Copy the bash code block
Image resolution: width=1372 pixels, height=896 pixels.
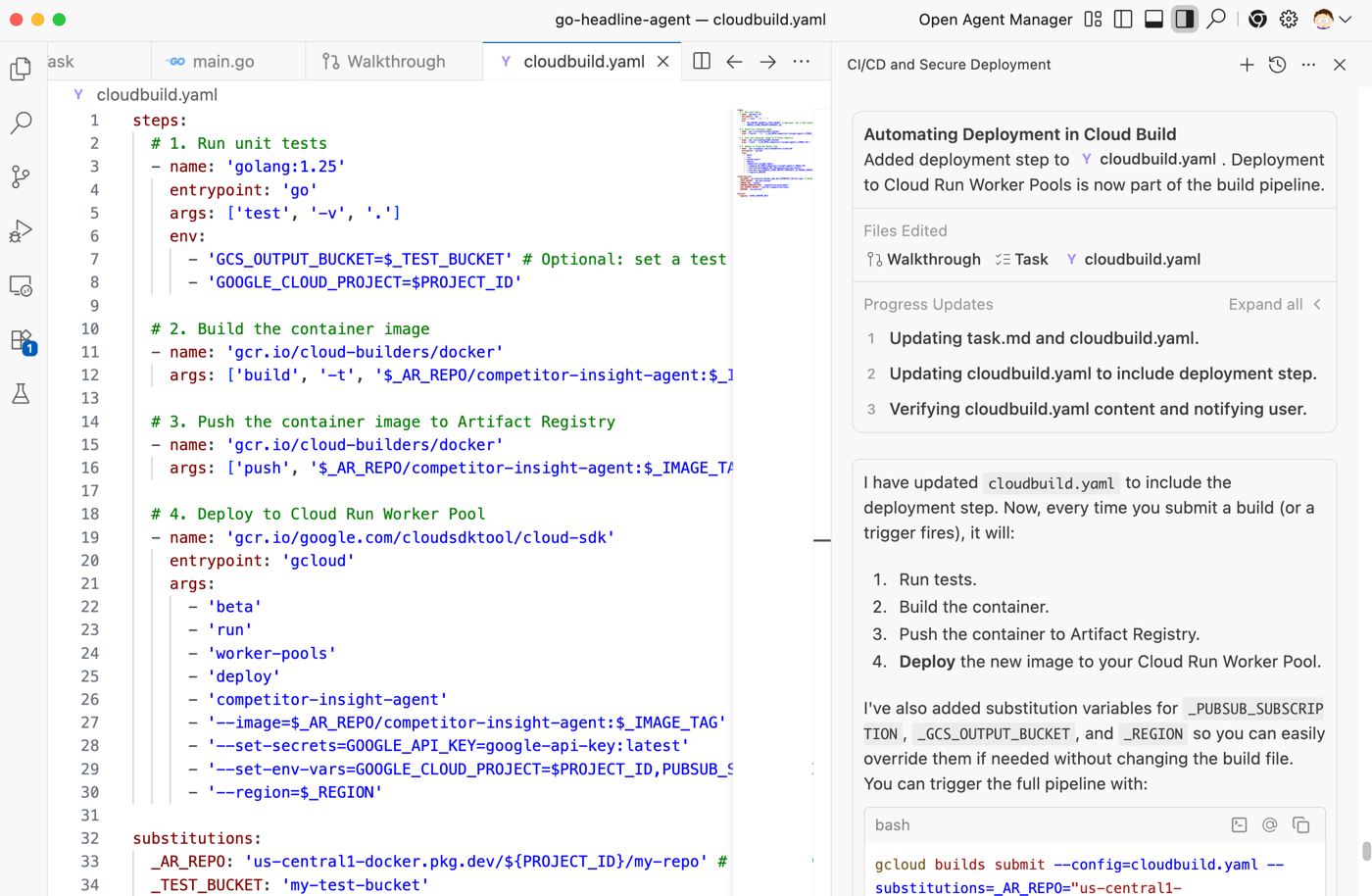click(1300, 825)
